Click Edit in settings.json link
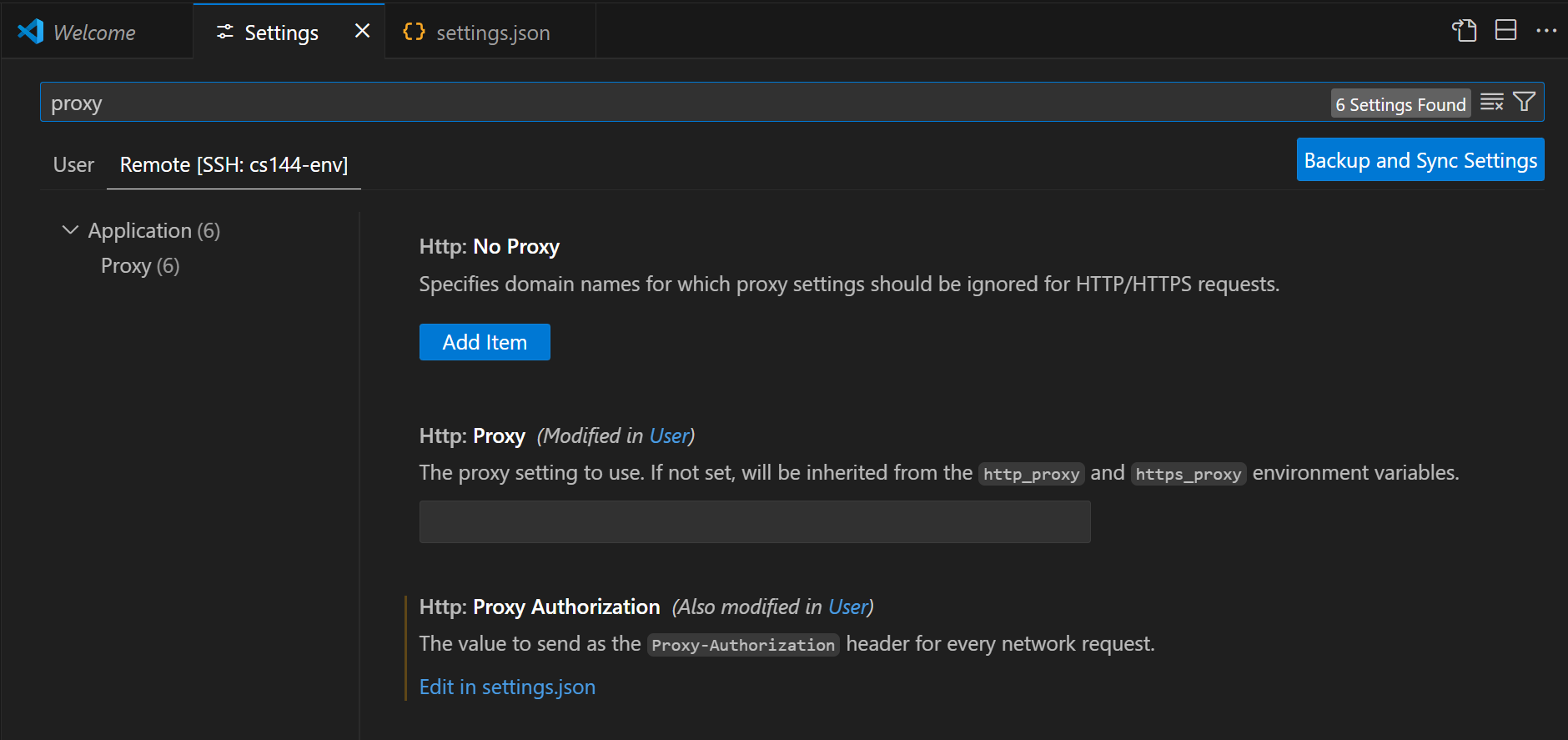Viewport: 1568px width, 740px height. 507,687
